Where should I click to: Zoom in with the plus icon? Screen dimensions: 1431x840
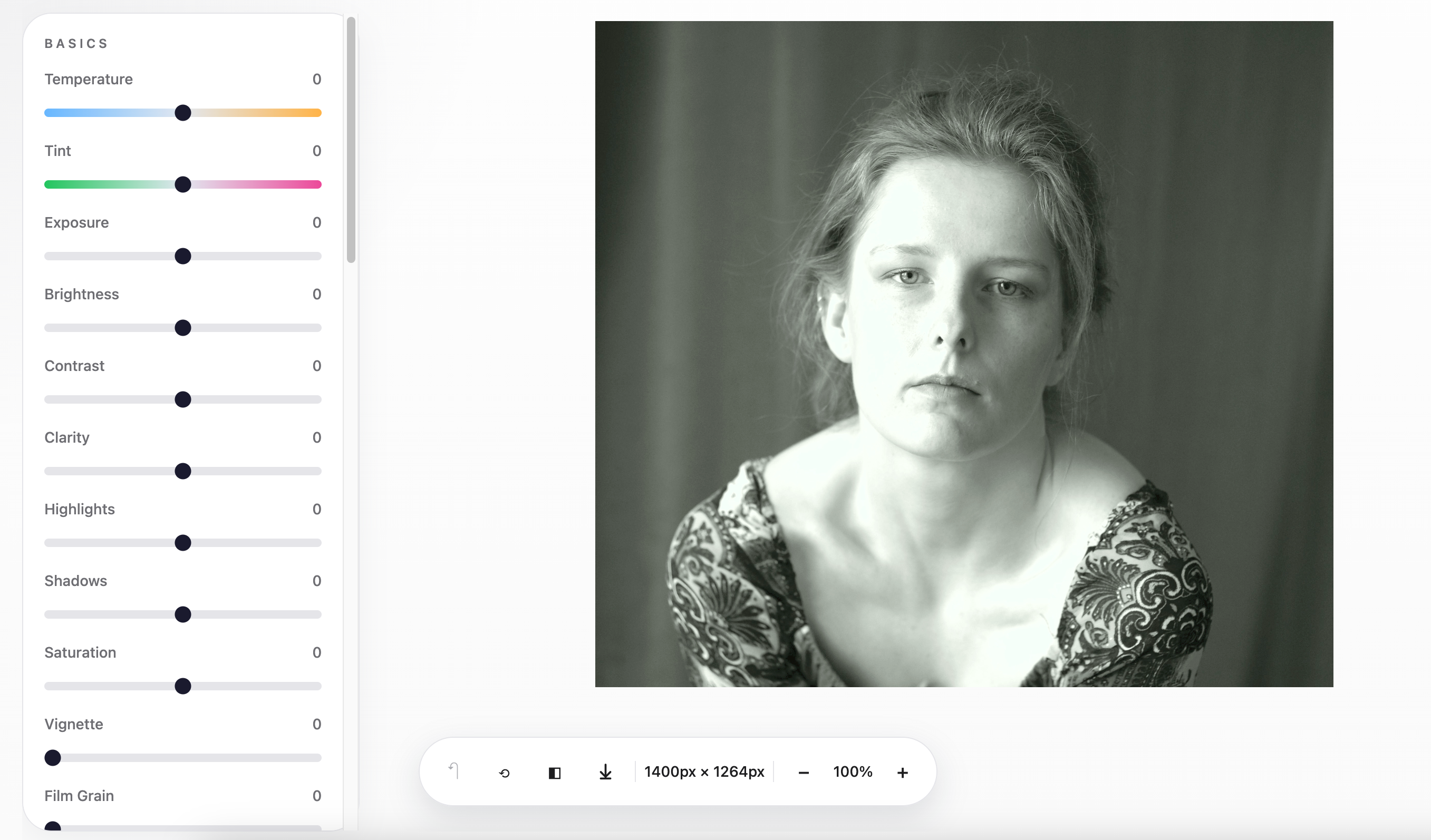coord(902,773)
